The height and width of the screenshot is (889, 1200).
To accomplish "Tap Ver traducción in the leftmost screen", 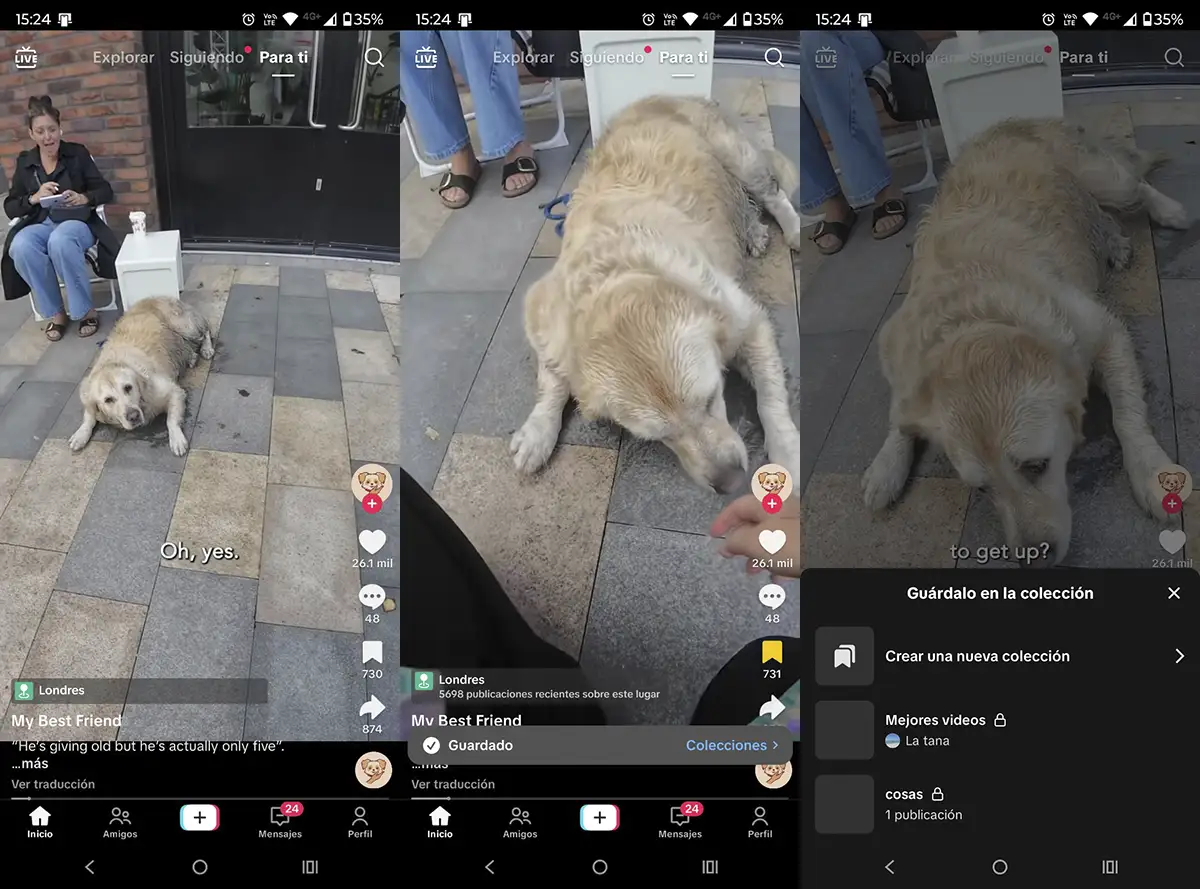I will (x=53, y=784).
